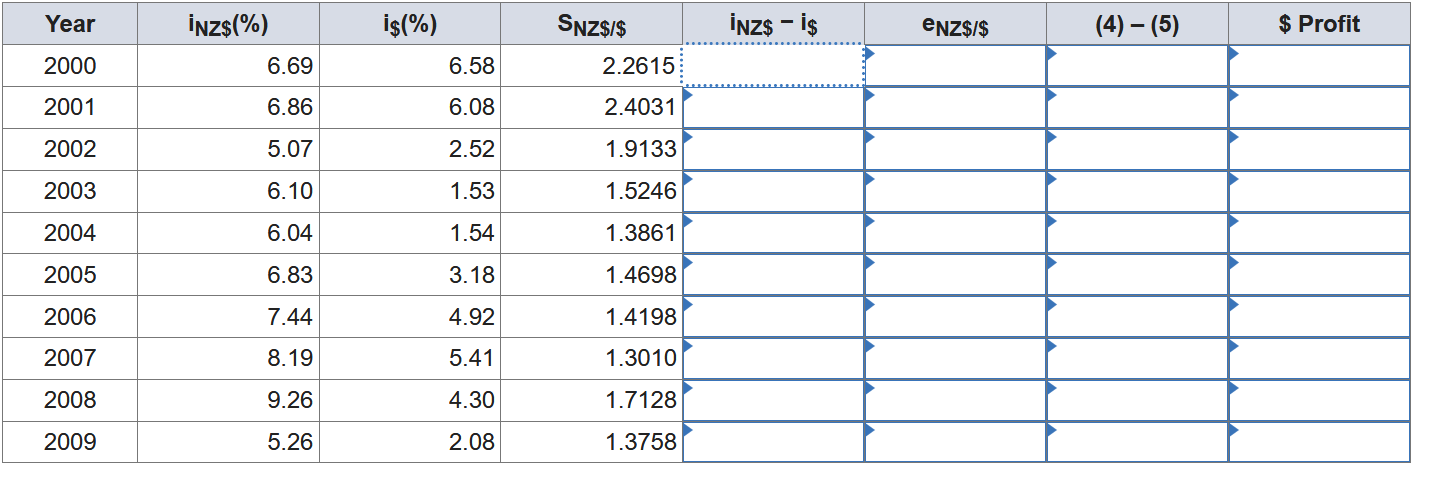Click the (4) – (5) cell for 2004

(x=1137, y=233)
